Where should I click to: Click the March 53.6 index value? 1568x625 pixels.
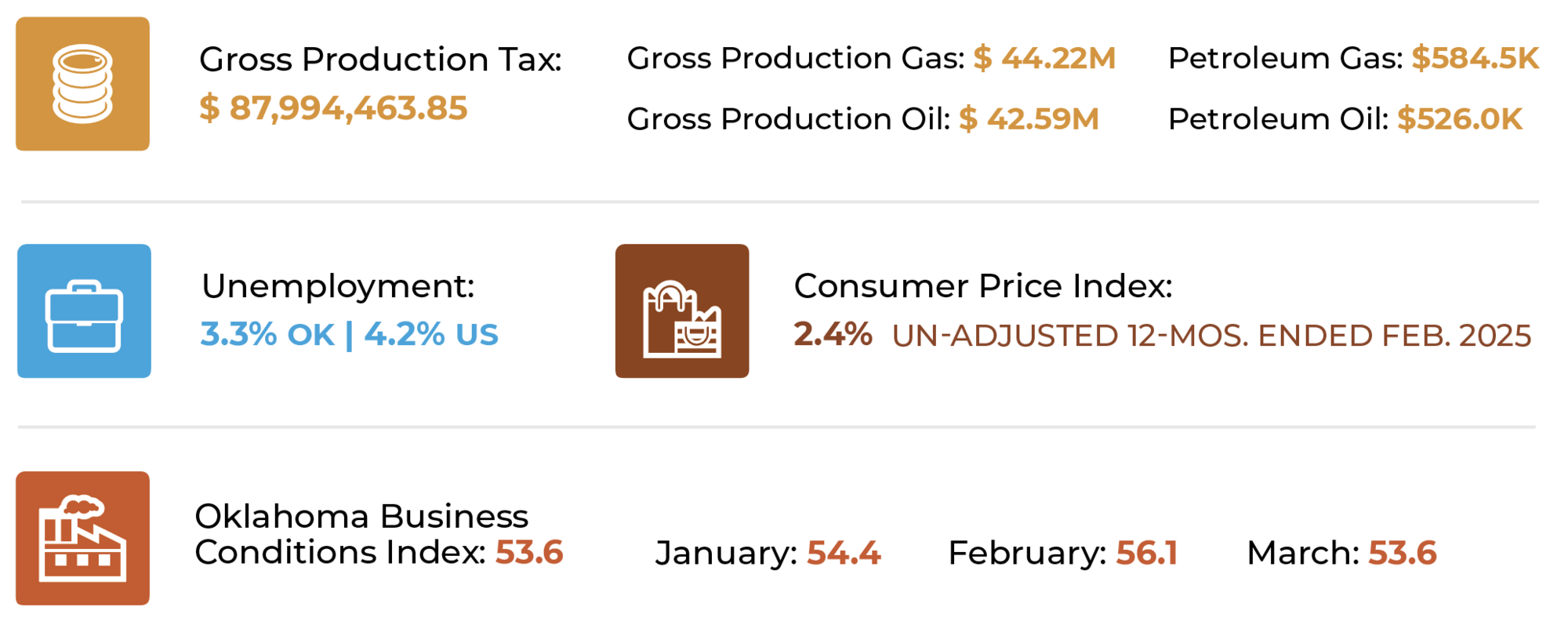(1402, 553)
